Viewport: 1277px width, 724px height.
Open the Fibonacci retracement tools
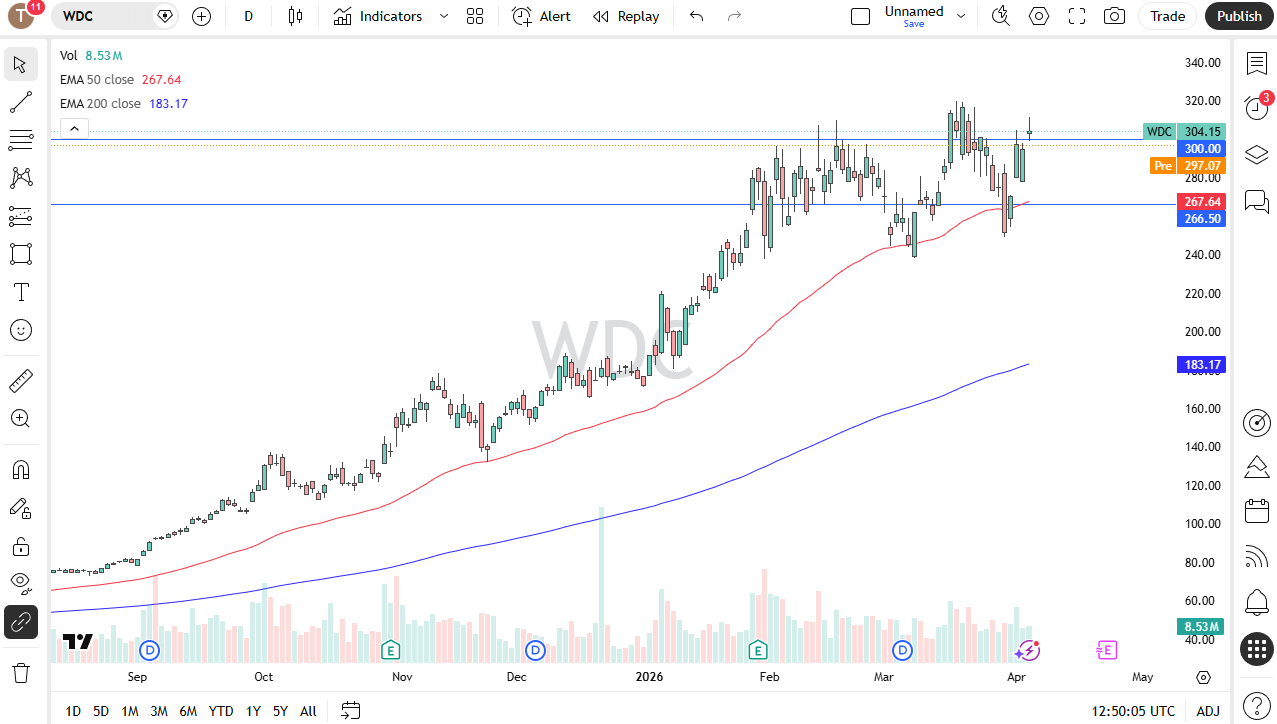coord(21,140)
